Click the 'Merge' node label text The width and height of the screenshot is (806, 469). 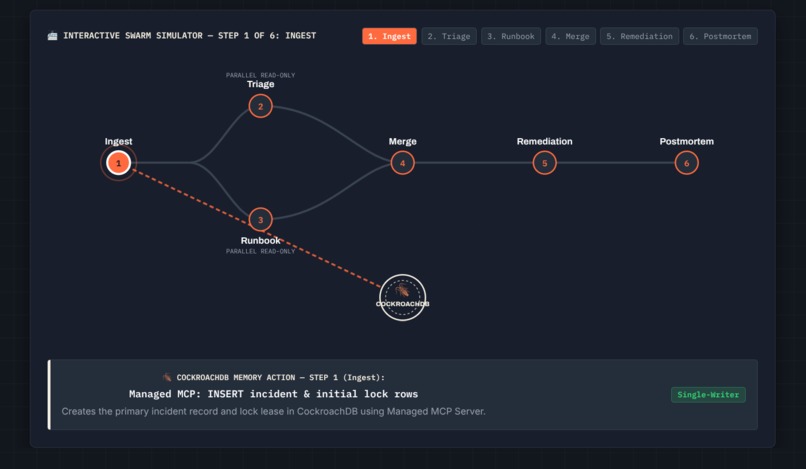402,141
